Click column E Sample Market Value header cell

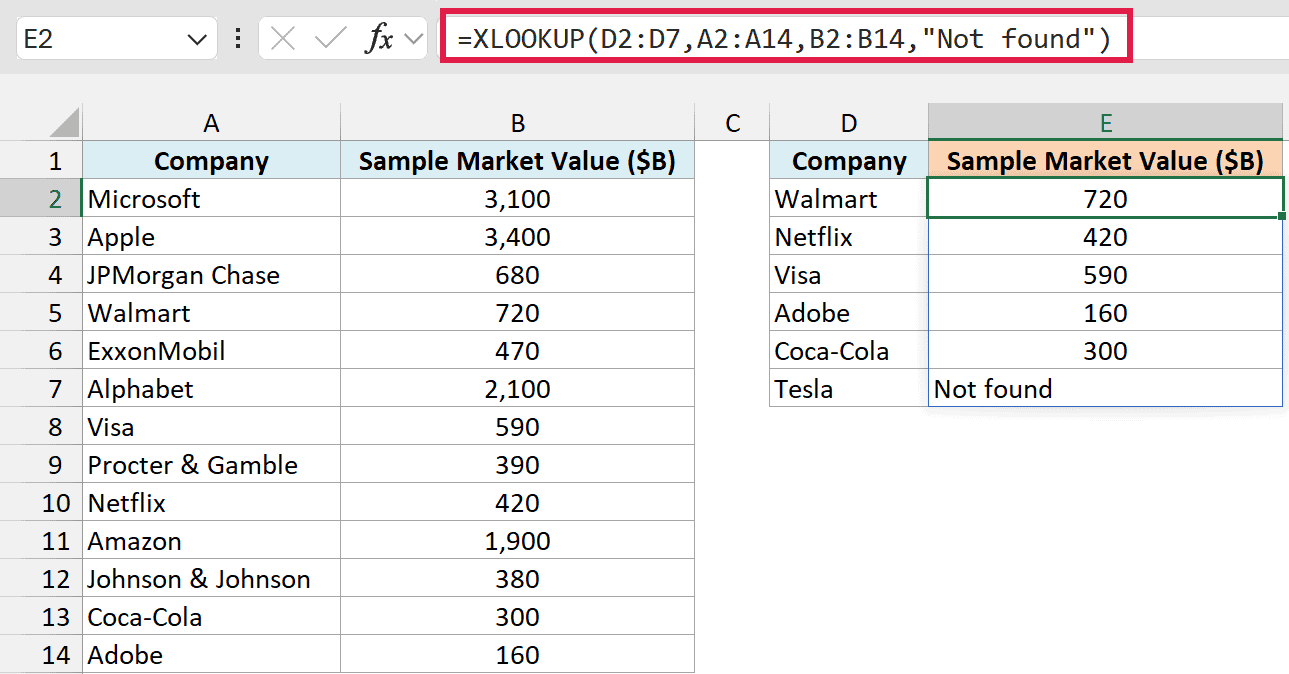click(1105, 161)
